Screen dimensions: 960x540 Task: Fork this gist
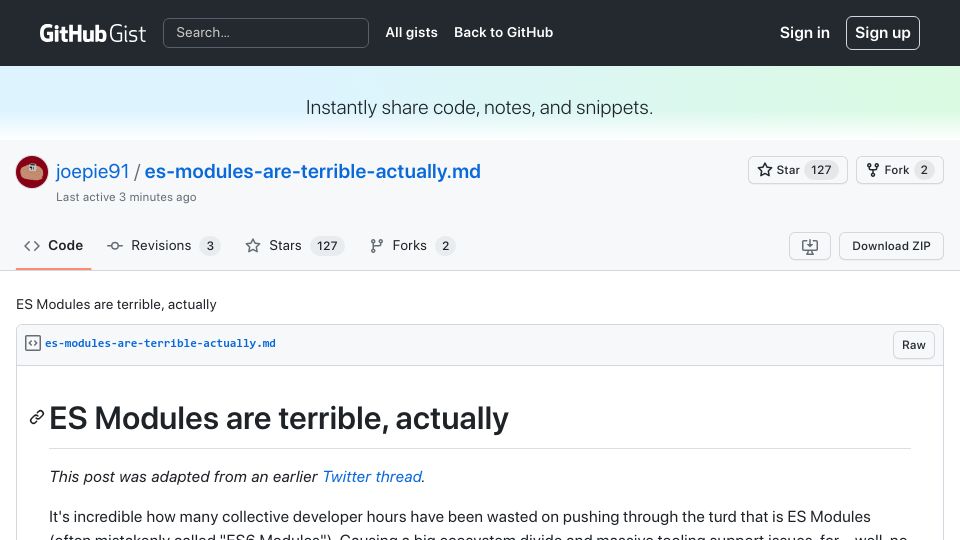coord(899,170)
